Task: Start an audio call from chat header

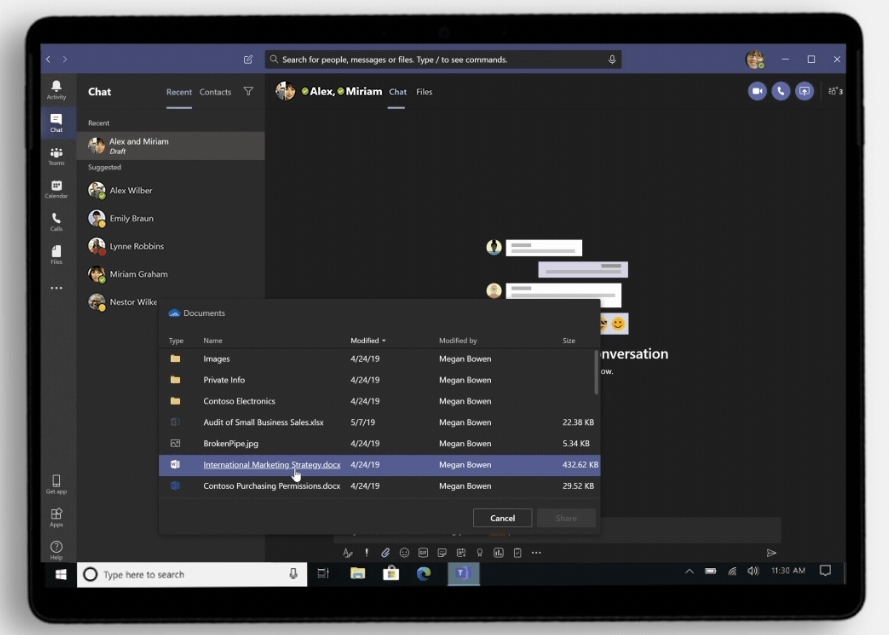Action: click(780, 91)
